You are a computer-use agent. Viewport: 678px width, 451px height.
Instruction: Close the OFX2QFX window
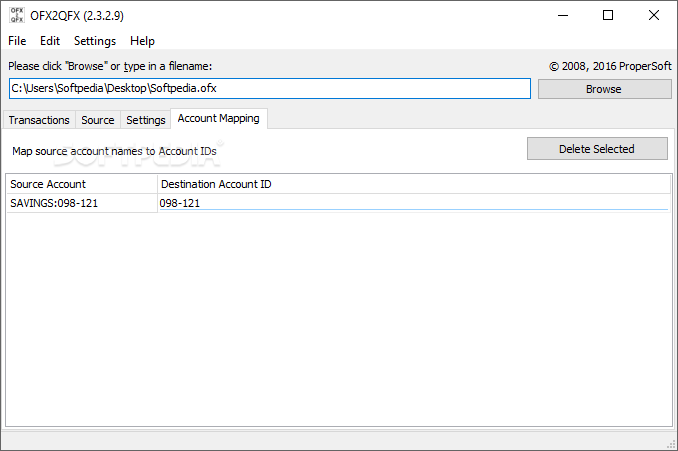coord(653,16)
